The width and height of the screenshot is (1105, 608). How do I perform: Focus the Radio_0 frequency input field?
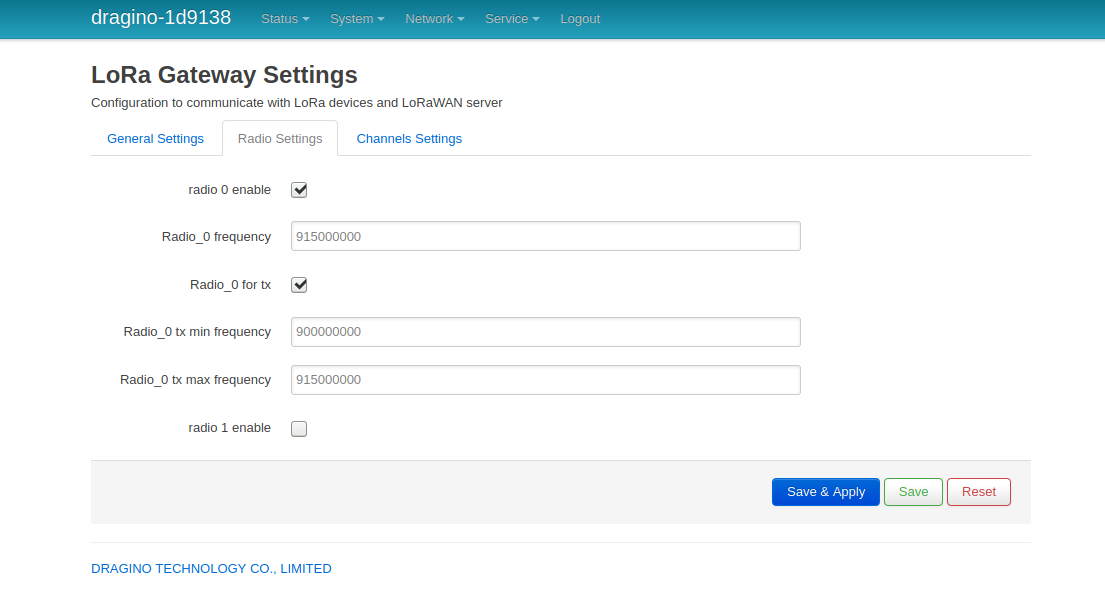(x=545, y=236)
